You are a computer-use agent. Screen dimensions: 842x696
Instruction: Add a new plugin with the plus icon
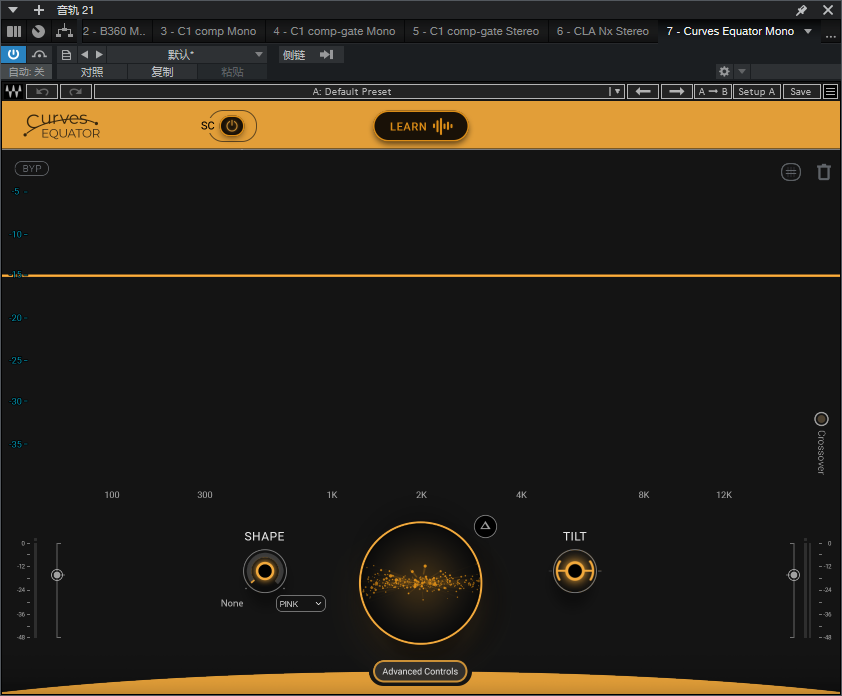(39, 10)
